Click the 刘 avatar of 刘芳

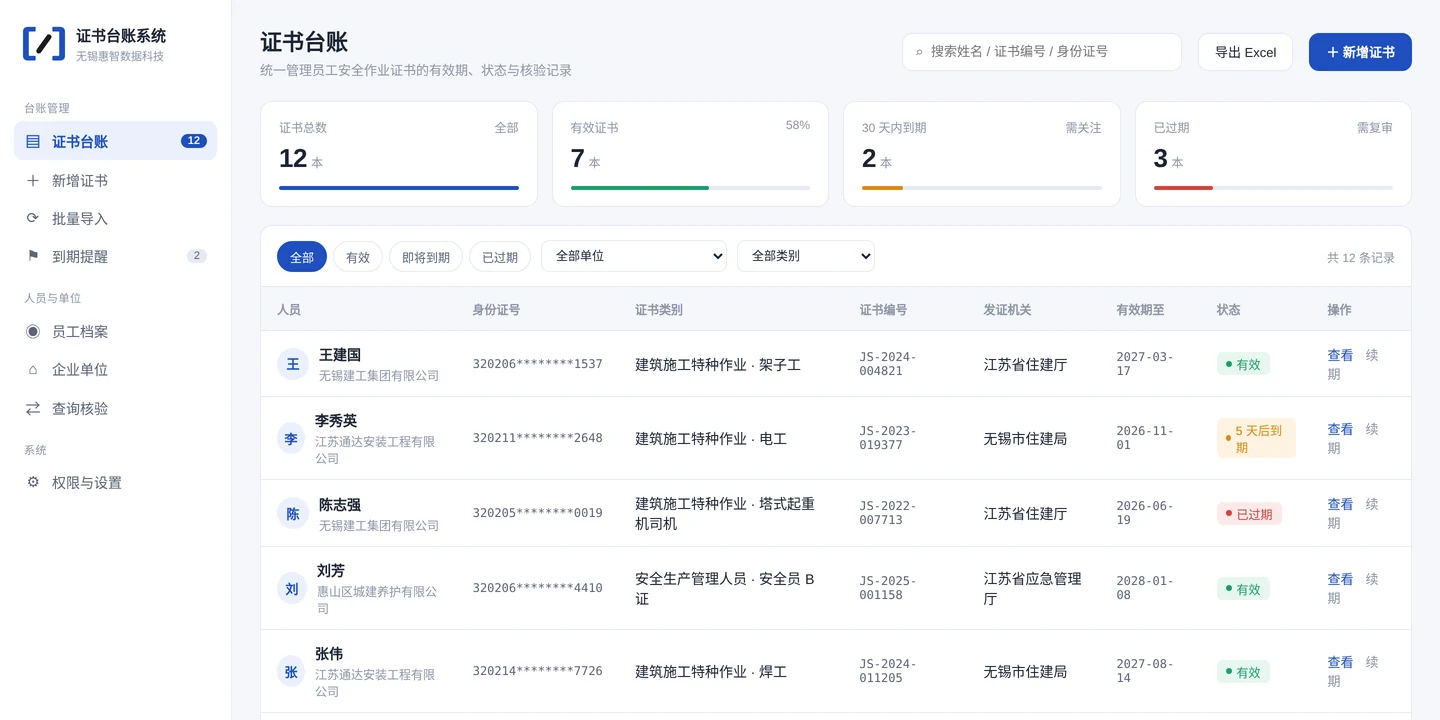pyautogui.click(x=292, y=588)
